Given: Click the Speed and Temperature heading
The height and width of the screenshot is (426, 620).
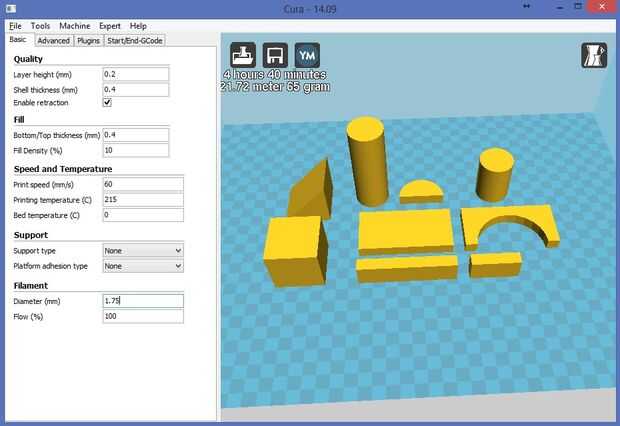Looking at the screenshot, I should click(63, 169).
